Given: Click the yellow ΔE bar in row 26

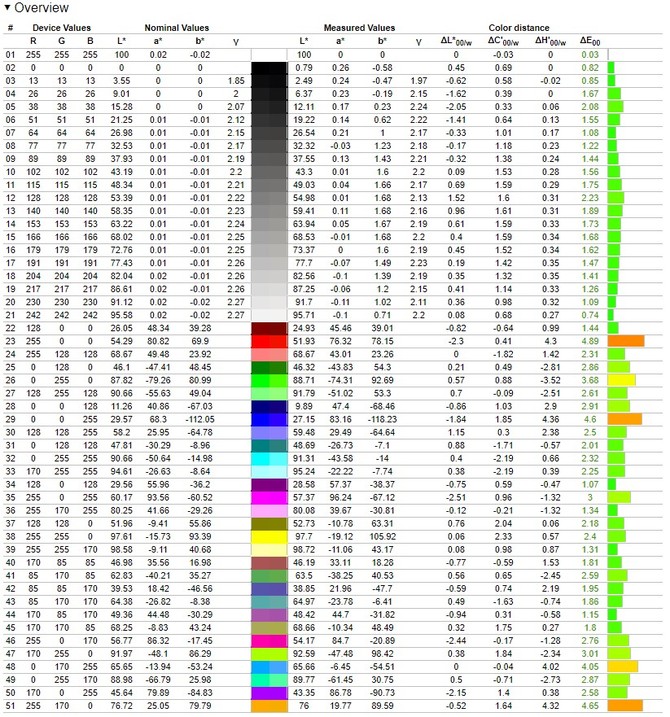Looking at the screenshot, I should click(x=622, y=380).
